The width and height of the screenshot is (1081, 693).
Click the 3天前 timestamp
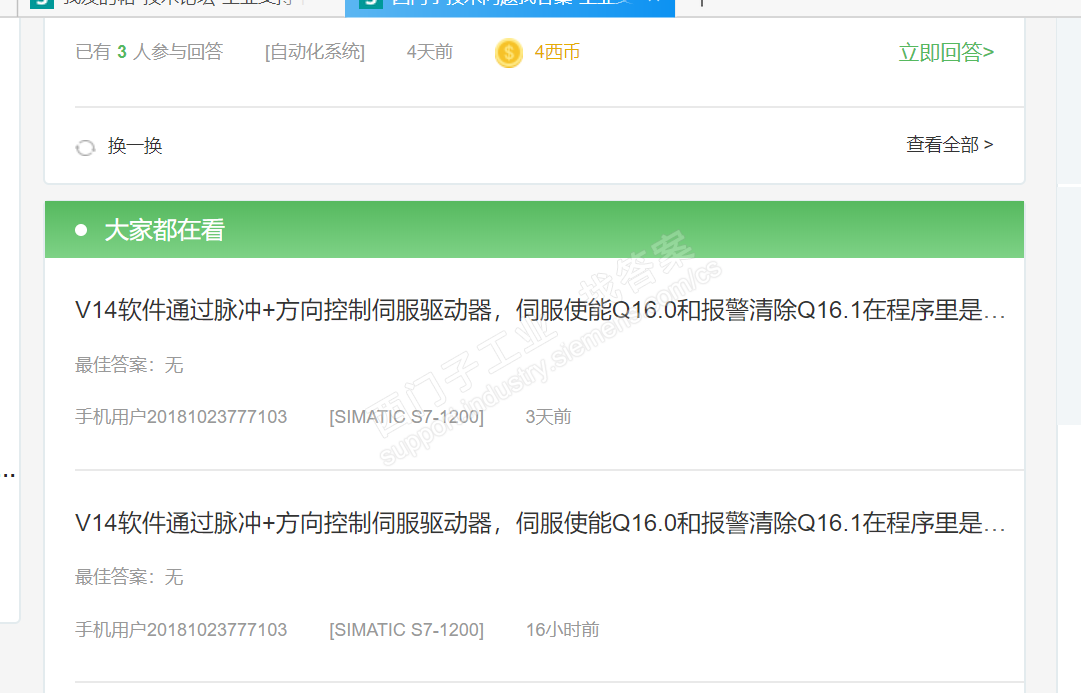tap(548, 417)
